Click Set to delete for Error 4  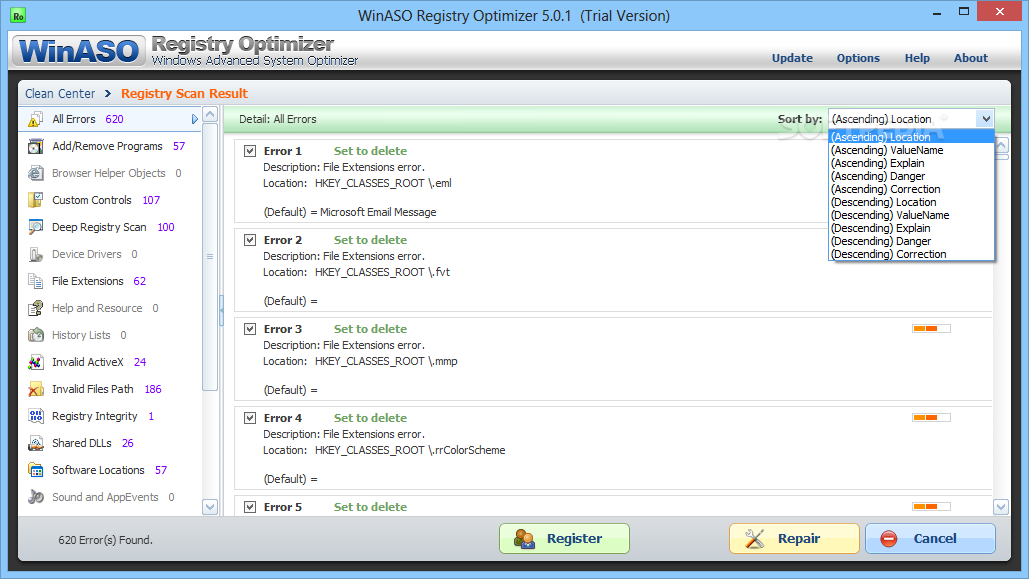pyautogui.click(x=370, y=418)
